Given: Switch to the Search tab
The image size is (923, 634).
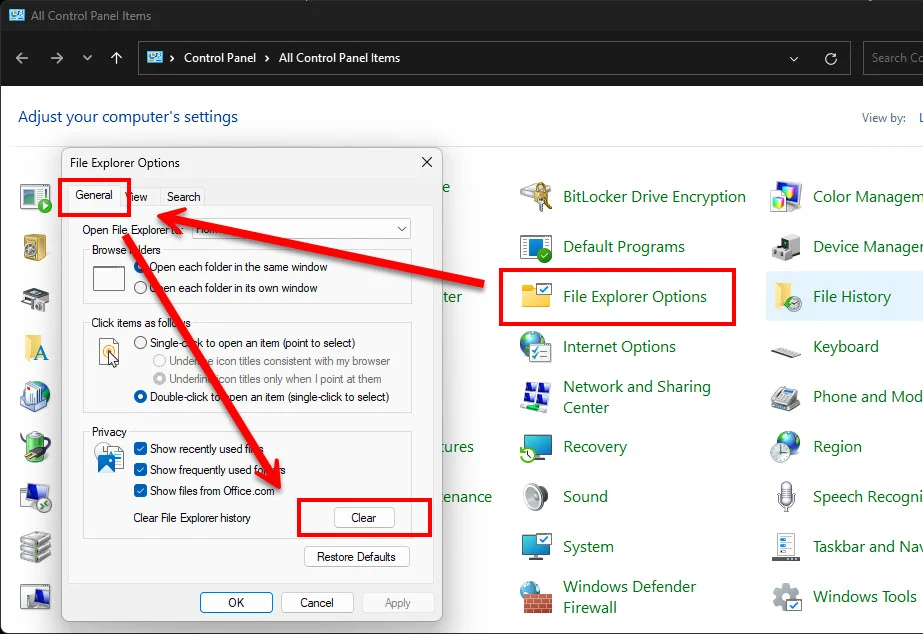Looking at the screenshot, I should coord(183,197).
